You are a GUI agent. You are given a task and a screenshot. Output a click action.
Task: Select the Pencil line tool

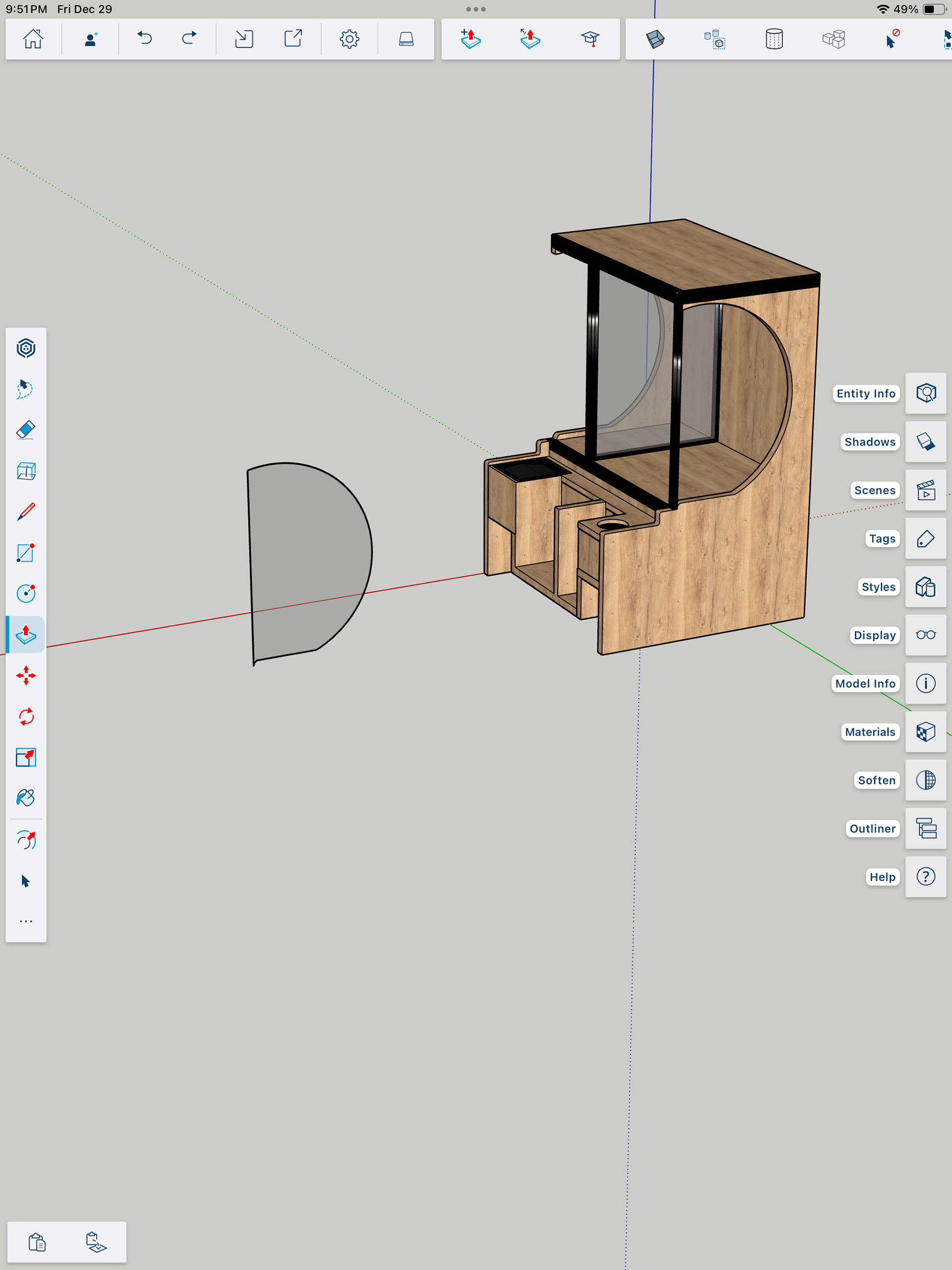point(26,512)
